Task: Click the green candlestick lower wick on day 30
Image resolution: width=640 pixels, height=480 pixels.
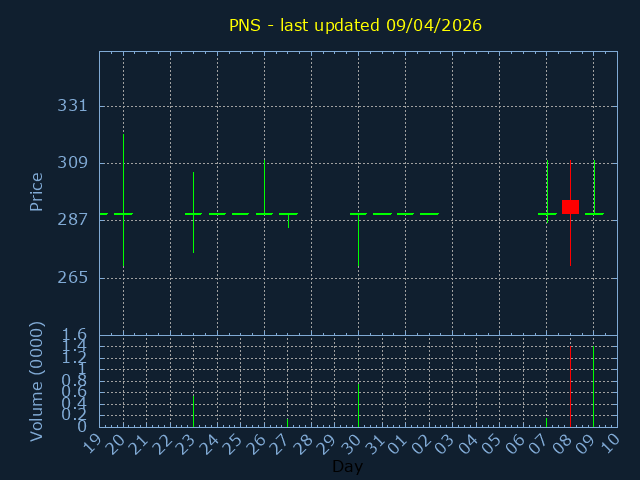Action: (x=358, y=242)
